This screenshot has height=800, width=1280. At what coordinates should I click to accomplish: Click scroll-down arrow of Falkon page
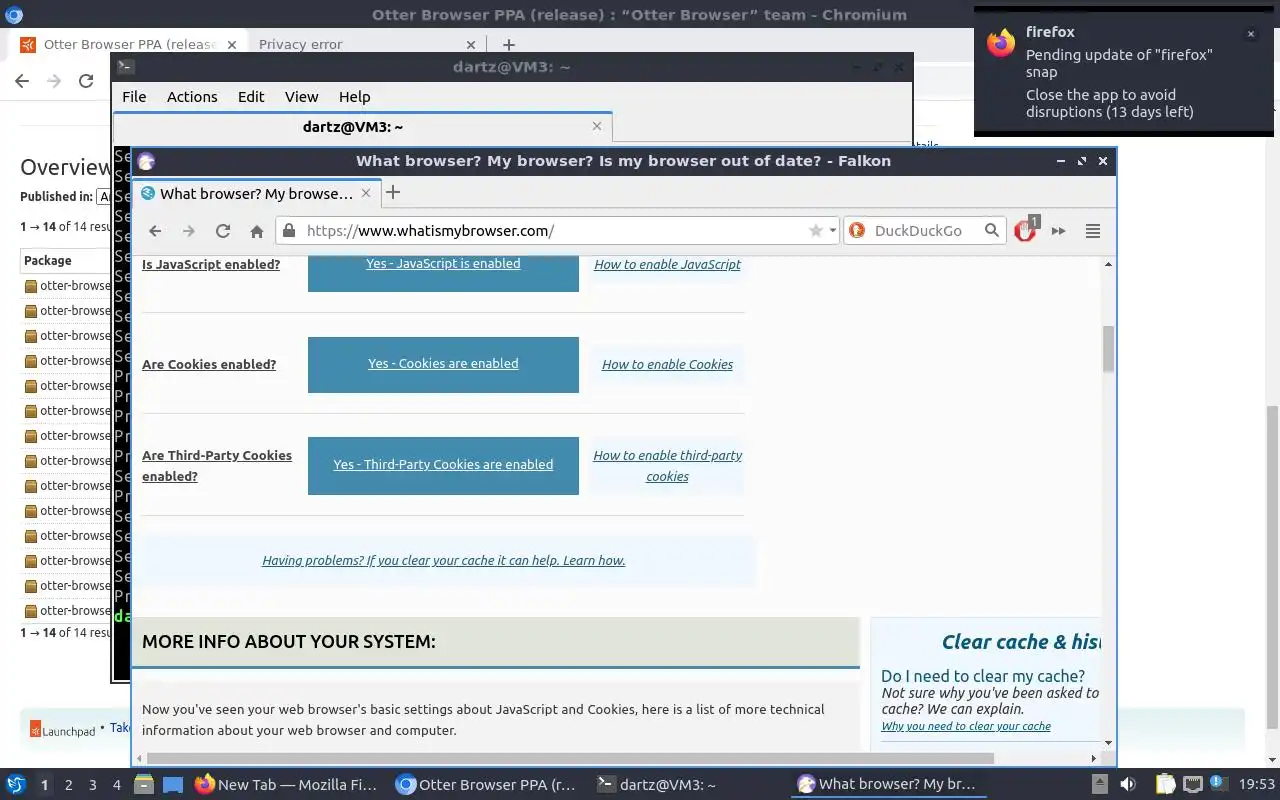[1108, 743]
